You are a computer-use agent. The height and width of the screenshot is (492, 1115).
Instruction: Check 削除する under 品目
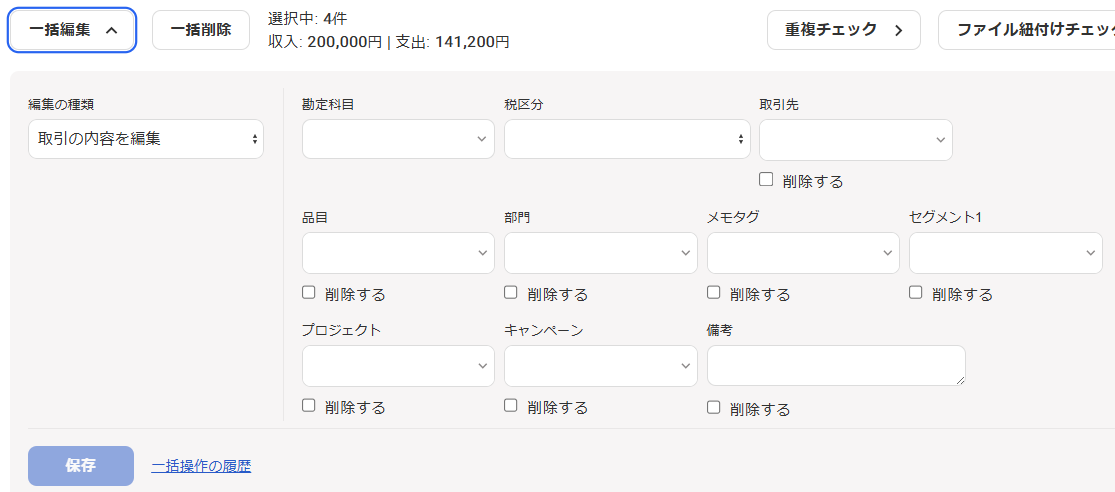click(x=309, y=293)
